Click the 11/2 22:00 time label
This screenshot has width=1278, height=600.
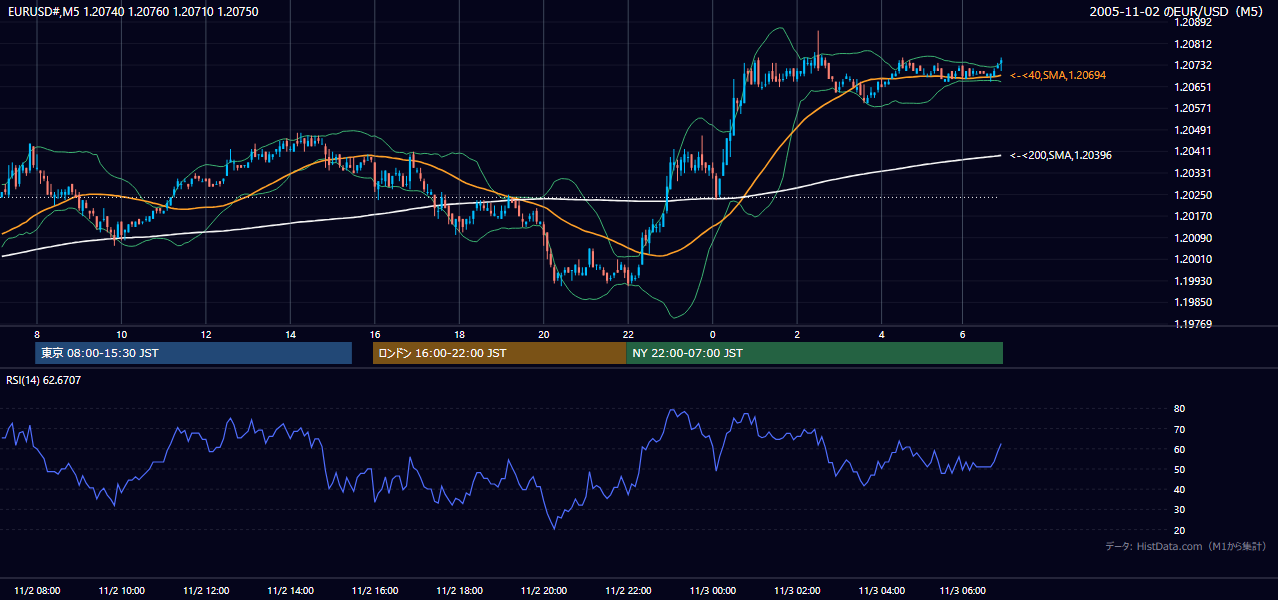[x=629, y=590]
